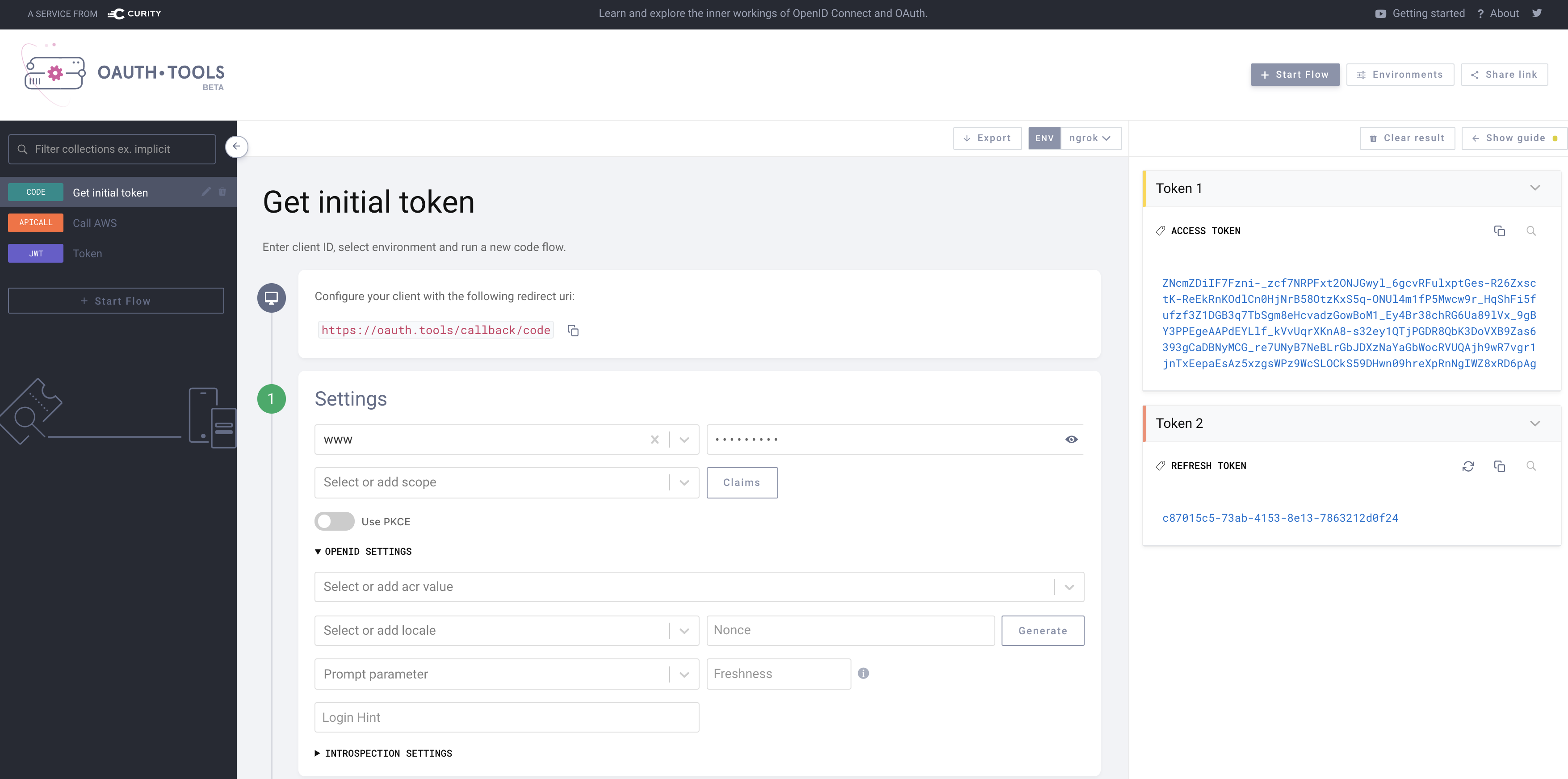Image resolution: width=1568 pixels, height=779 pixels.
Task: Collapse the collections sidebar with the arrow
Action: tap(237, 146)
